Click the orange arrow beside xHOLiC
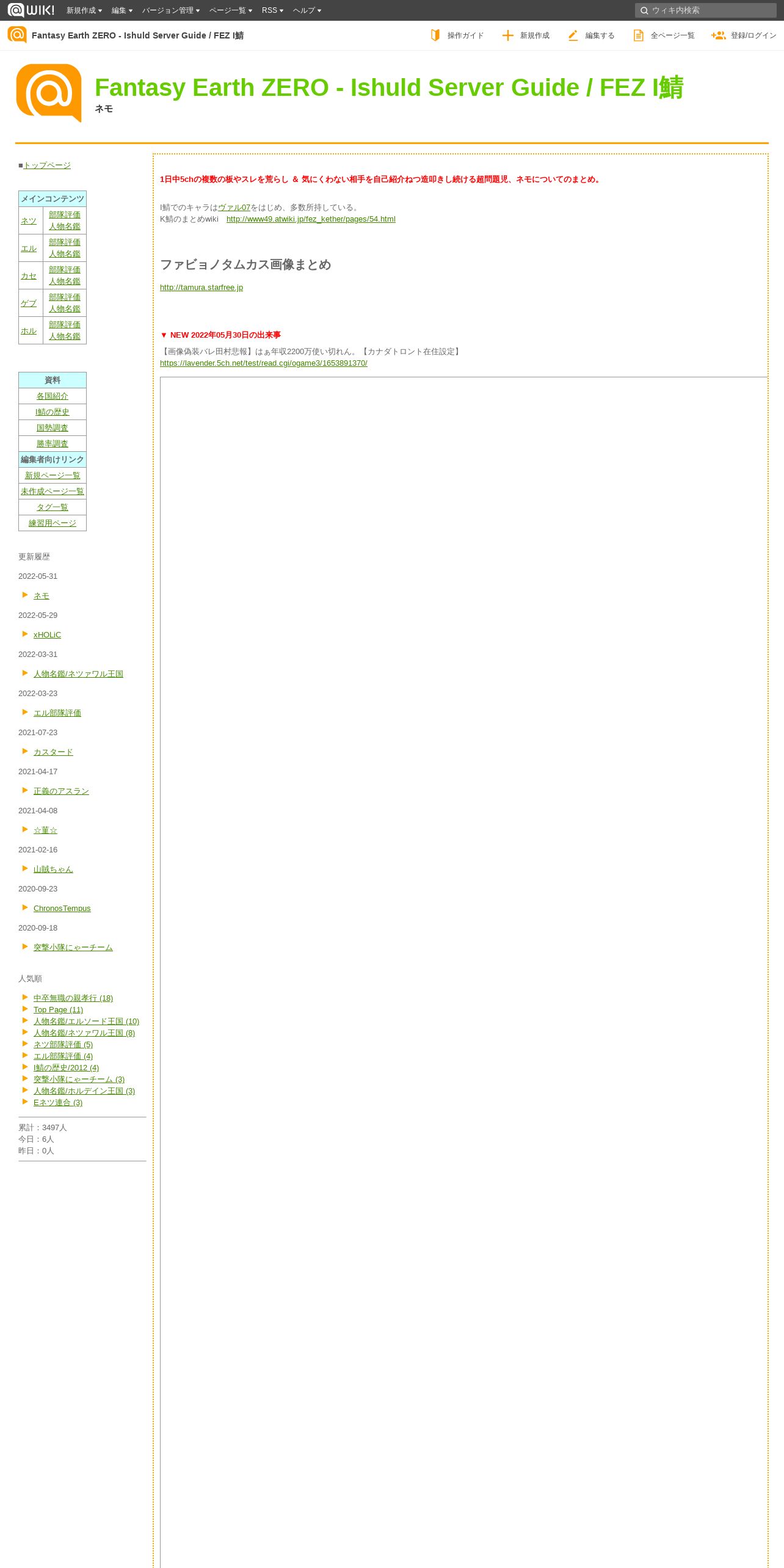The image size is (784, 1568). point(25,634)
